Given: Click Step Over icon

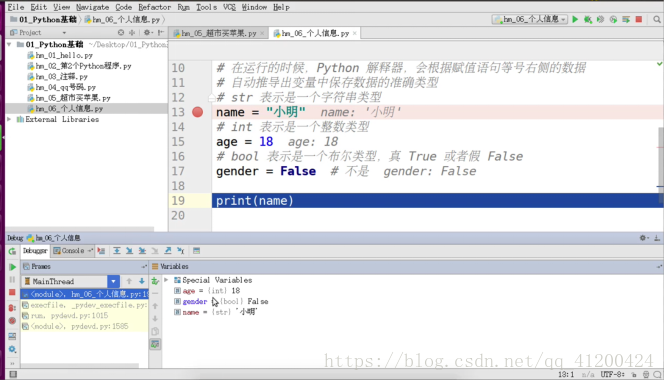Looking at the screenshot, I should [x=117, y=251].
